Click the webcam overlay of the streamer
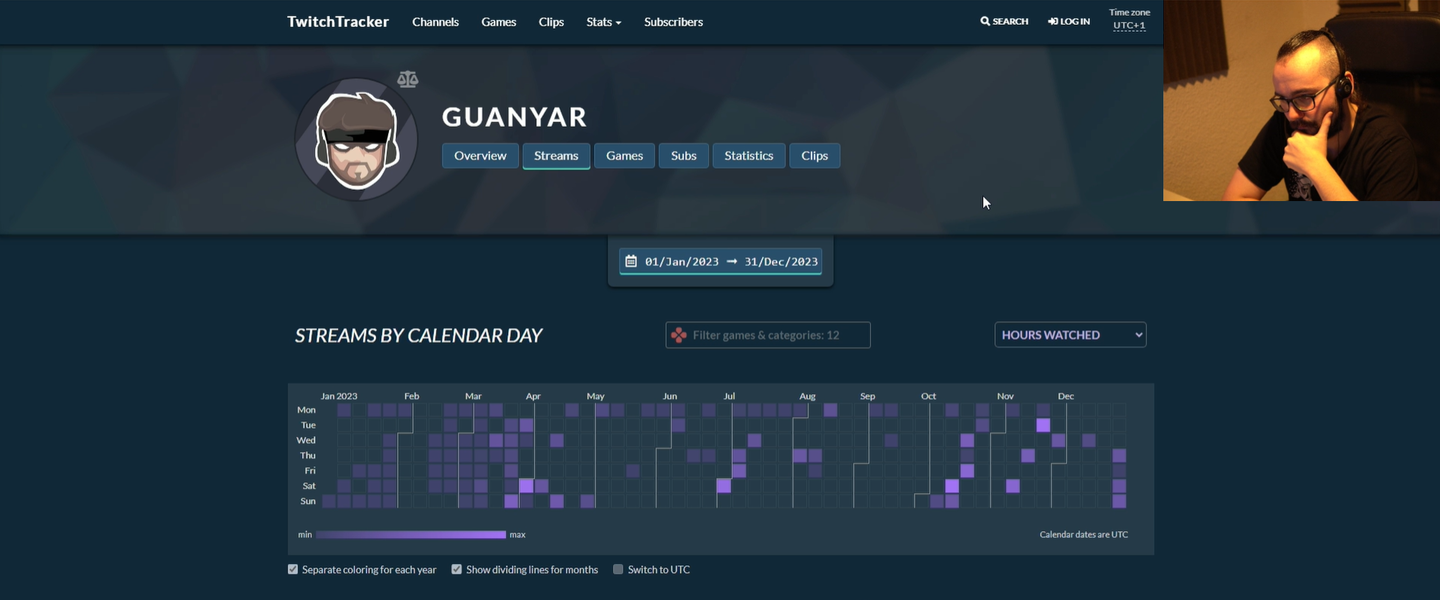Screen dimensions: 1440x600 coord(1301,100)
